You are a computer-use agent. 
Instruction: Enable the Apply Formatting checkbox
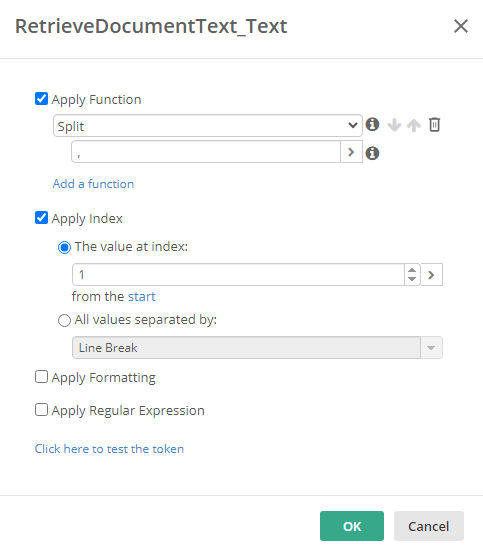click(41, 377)
